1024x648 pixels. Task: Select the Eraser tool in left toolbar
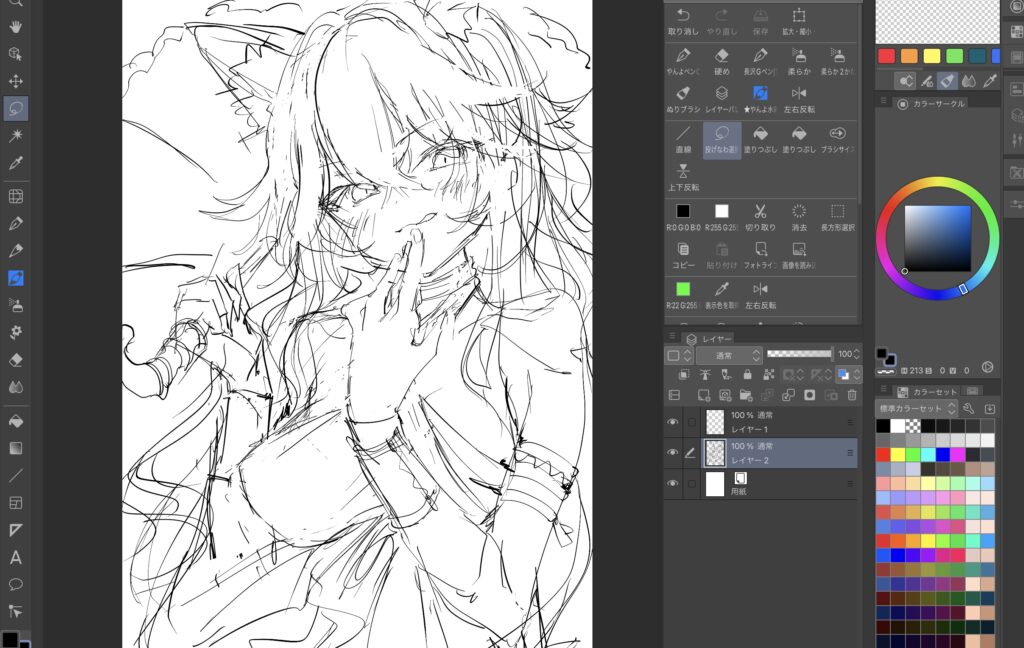(16, 359)
